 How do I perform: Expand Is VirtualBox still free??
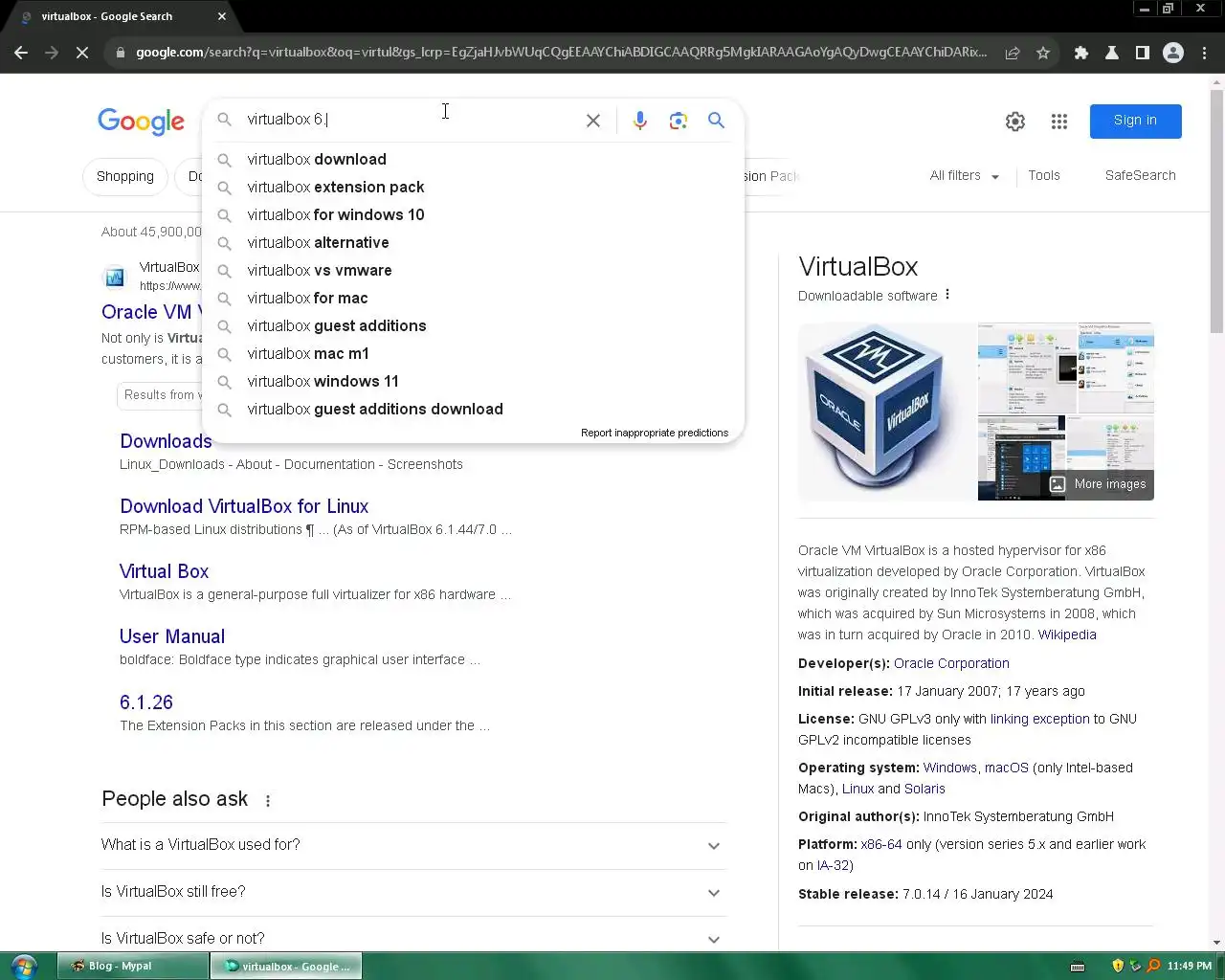click(412, 892)
